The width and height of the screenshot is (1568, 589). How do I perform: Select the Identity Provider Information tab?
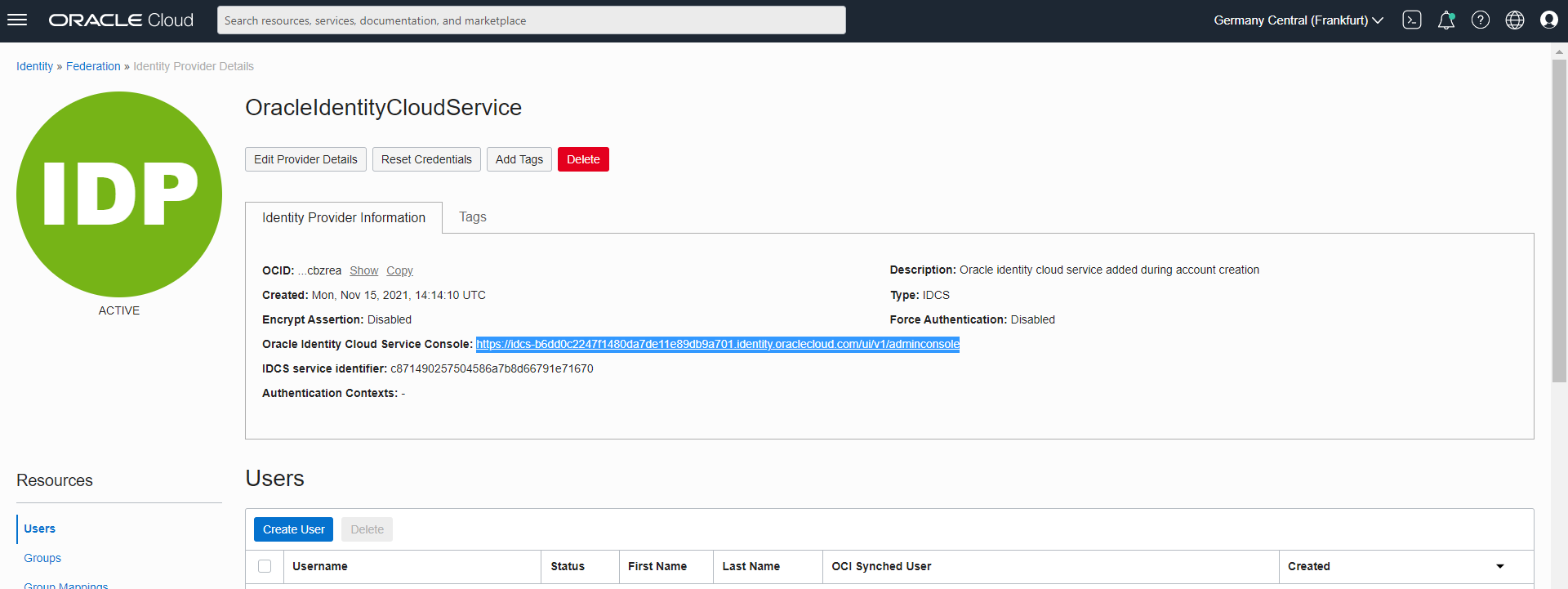tap(344, 217)
